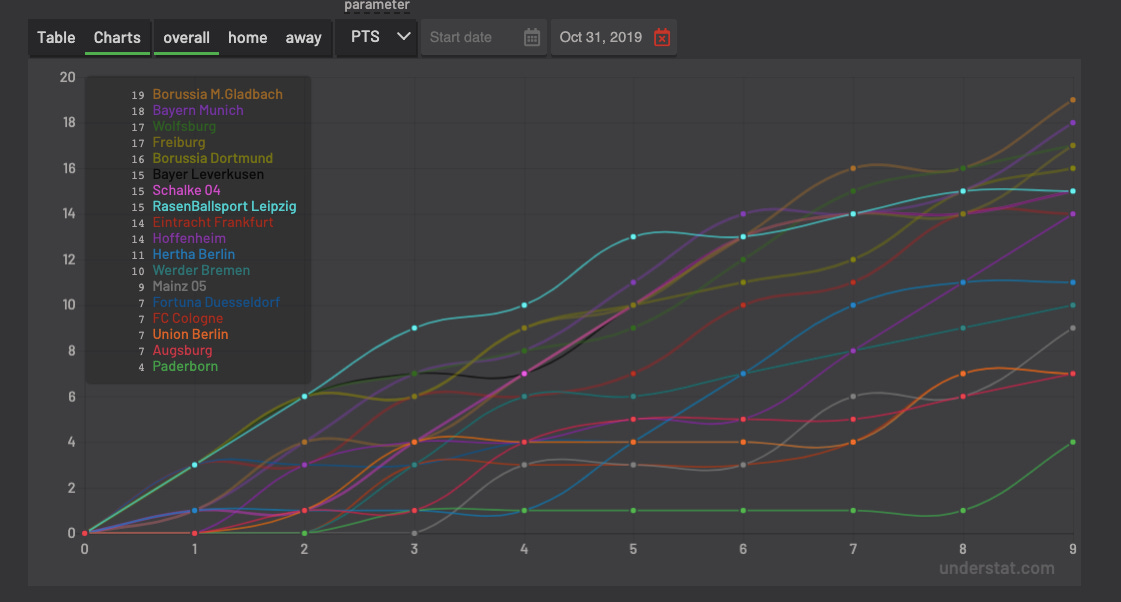This screenshot has height=602, width=1121.
Task: Click Union Berlin legend entry
Action: point(190,334)
